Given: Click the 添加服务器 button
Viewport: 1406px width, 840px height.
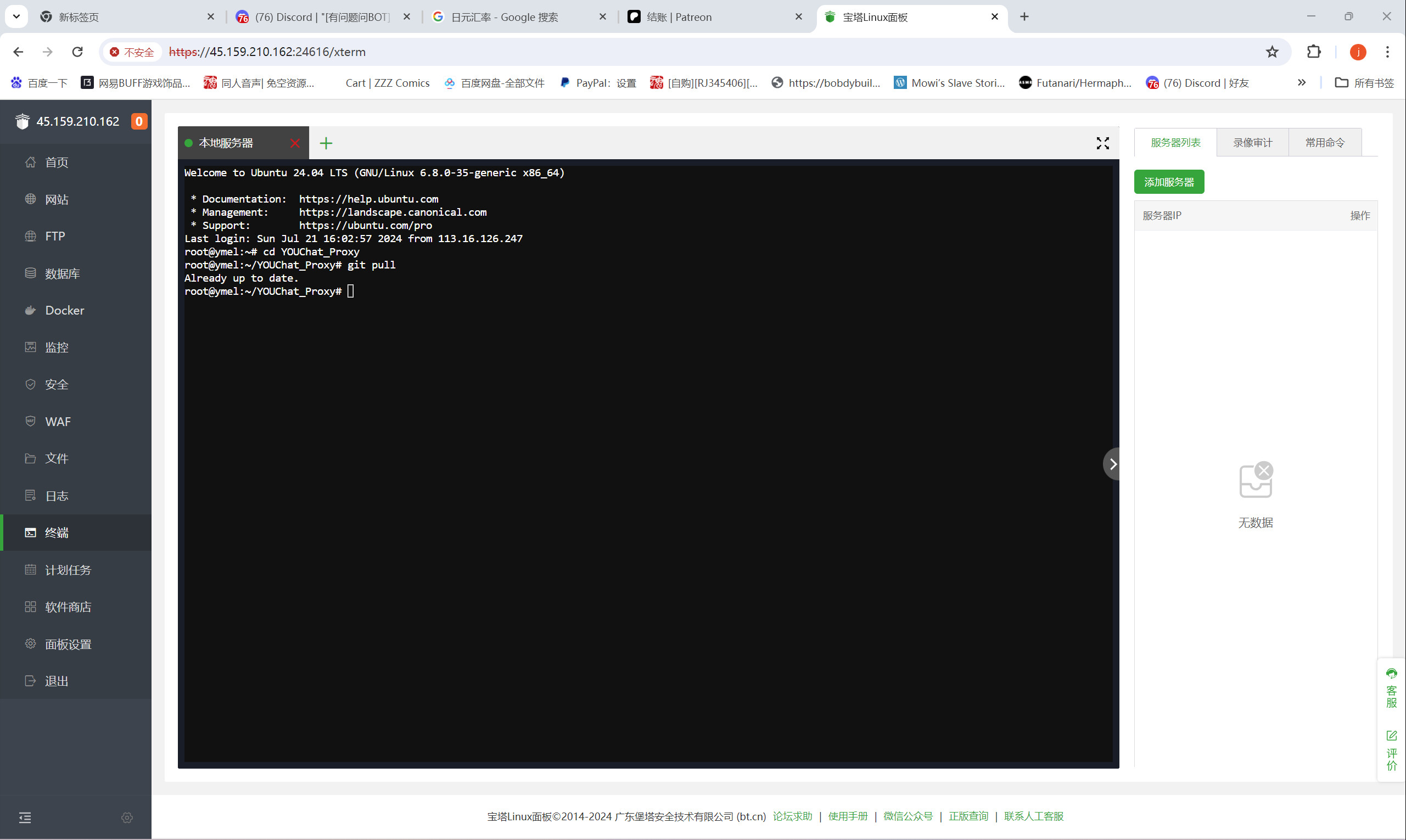Looking at the screenshot, I should pos(1168,182).
